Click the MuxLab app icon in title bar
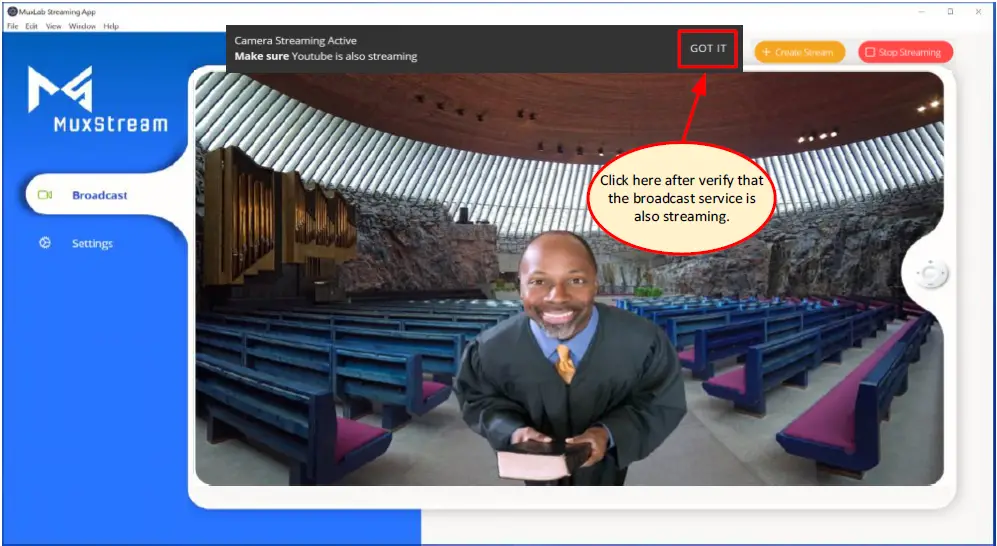Viewport: 997px width, 546px height. pyautogui.click(x=12, y=11)
